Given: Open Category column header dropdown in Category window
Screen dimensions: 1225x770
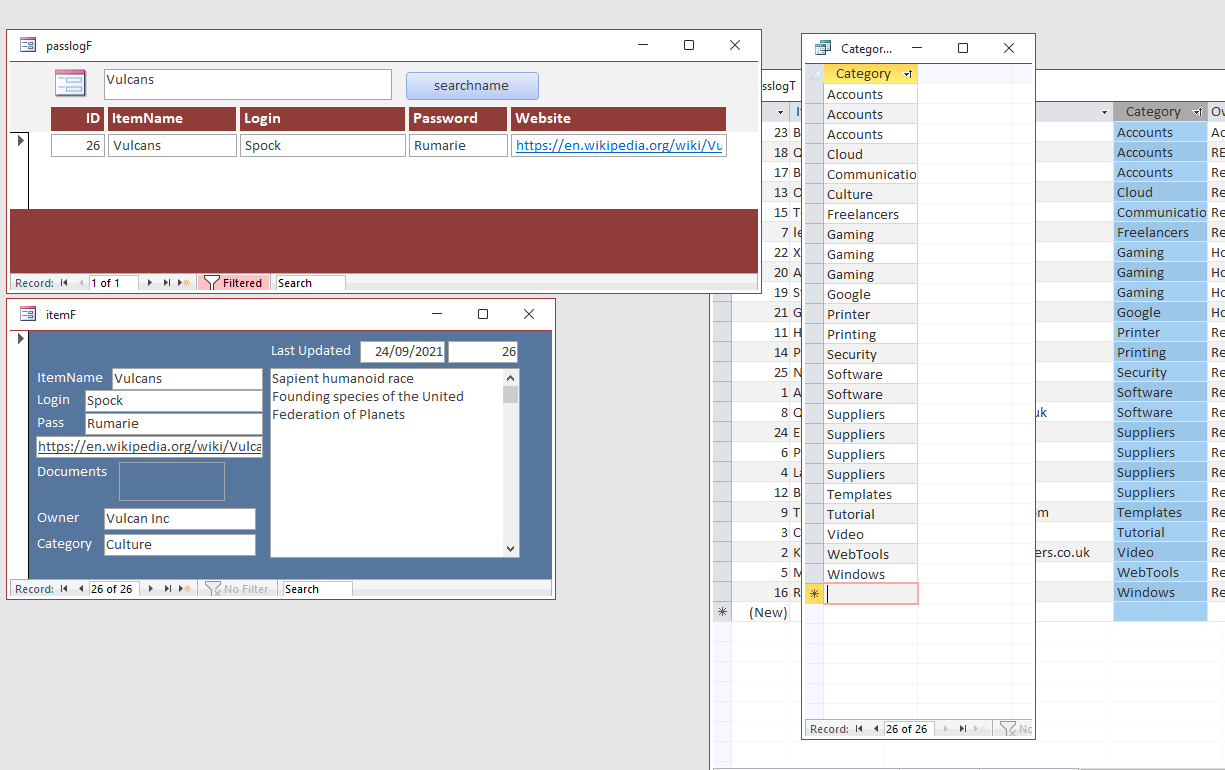Looking at the screenshot, I should click(908, 74).
